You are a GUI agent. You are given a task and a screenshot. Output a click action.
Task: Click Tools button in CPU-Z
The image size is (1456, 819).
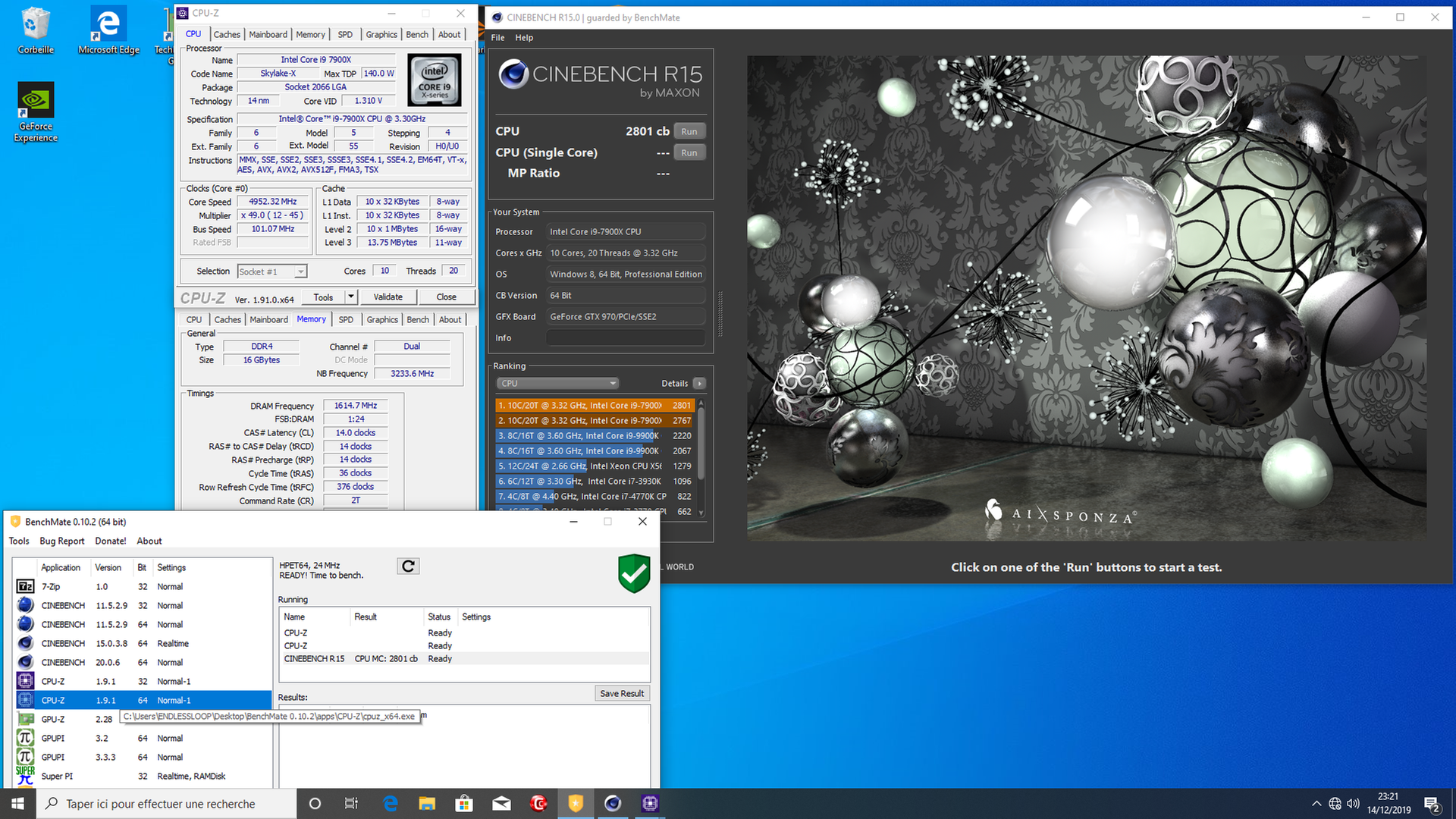323,297
